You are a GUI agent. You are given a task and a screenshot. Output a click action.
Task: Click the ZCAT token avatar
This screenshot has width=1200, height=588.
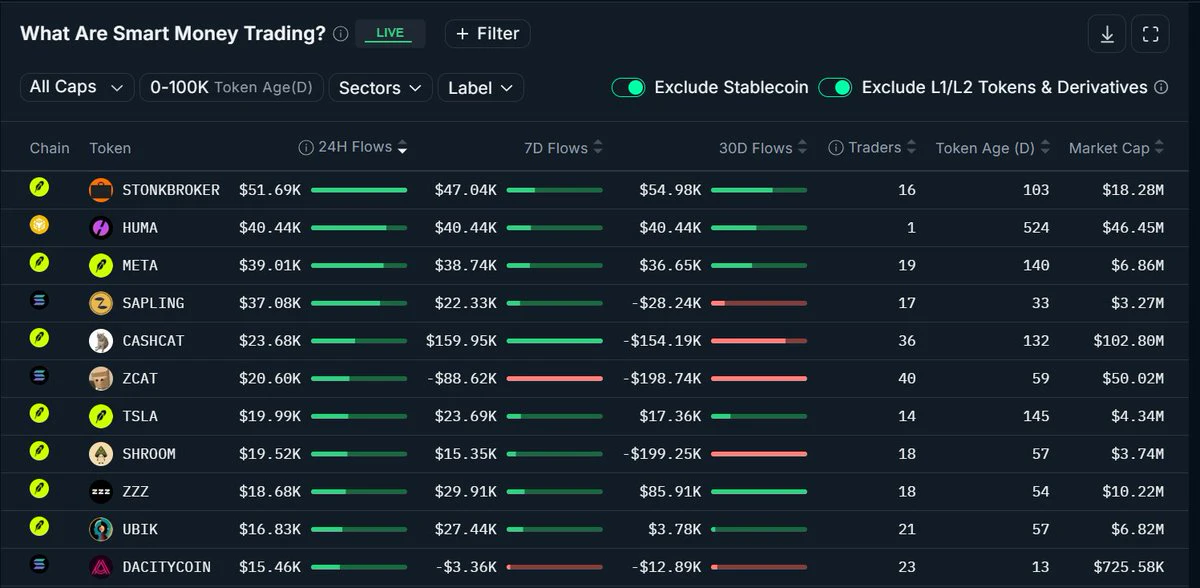coord(100,378)
